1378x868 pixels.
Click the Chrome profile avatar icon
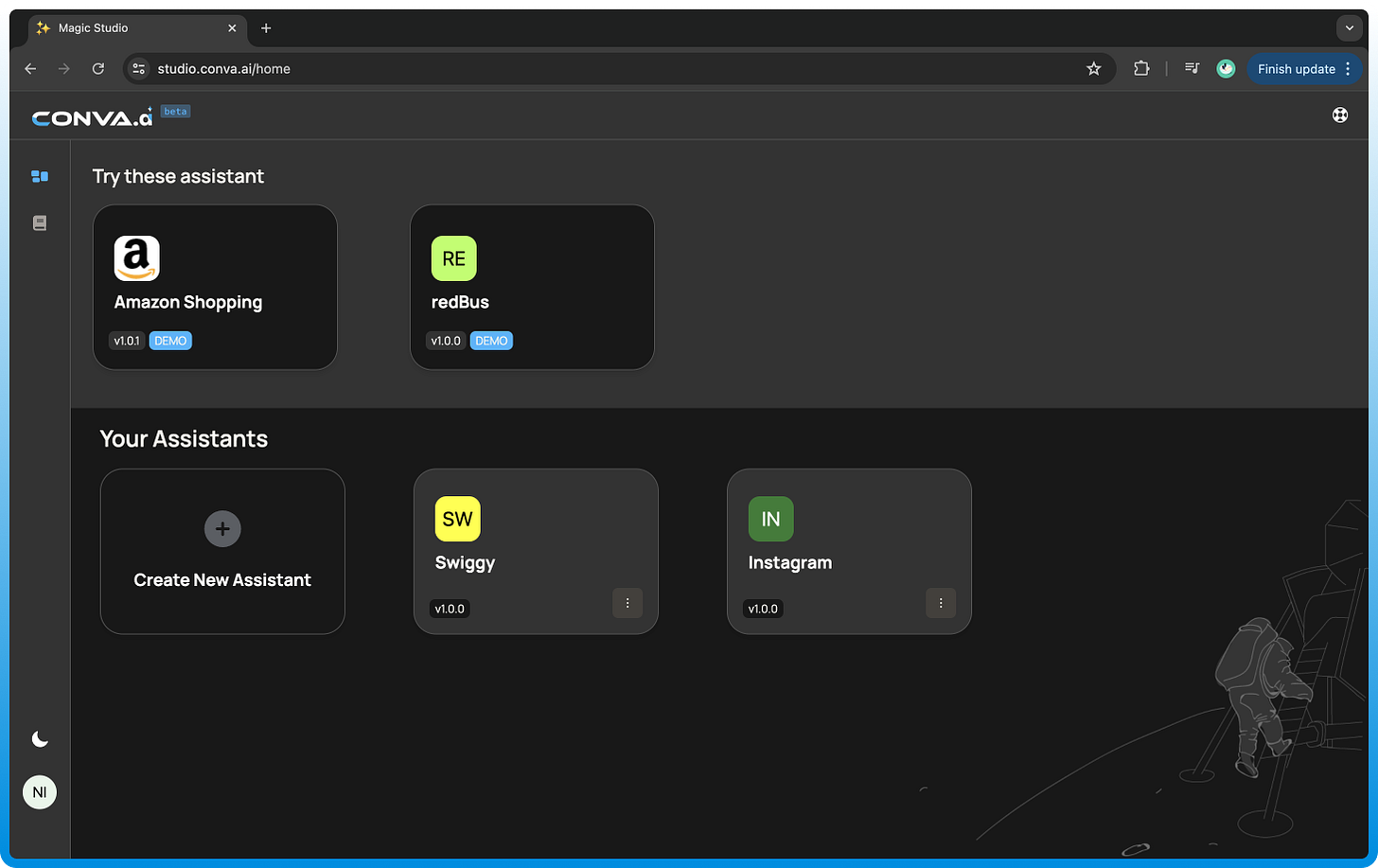(x=1226, y=69)
